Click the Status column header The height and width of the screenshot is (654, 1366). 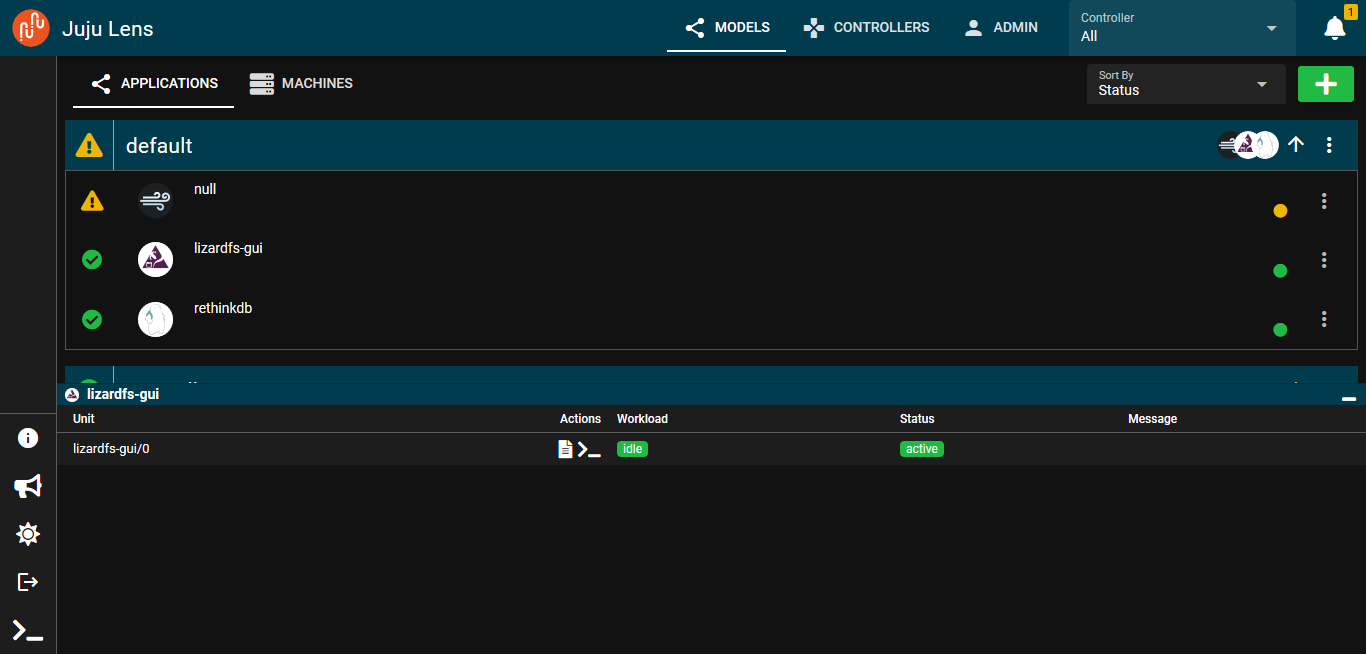917,419
